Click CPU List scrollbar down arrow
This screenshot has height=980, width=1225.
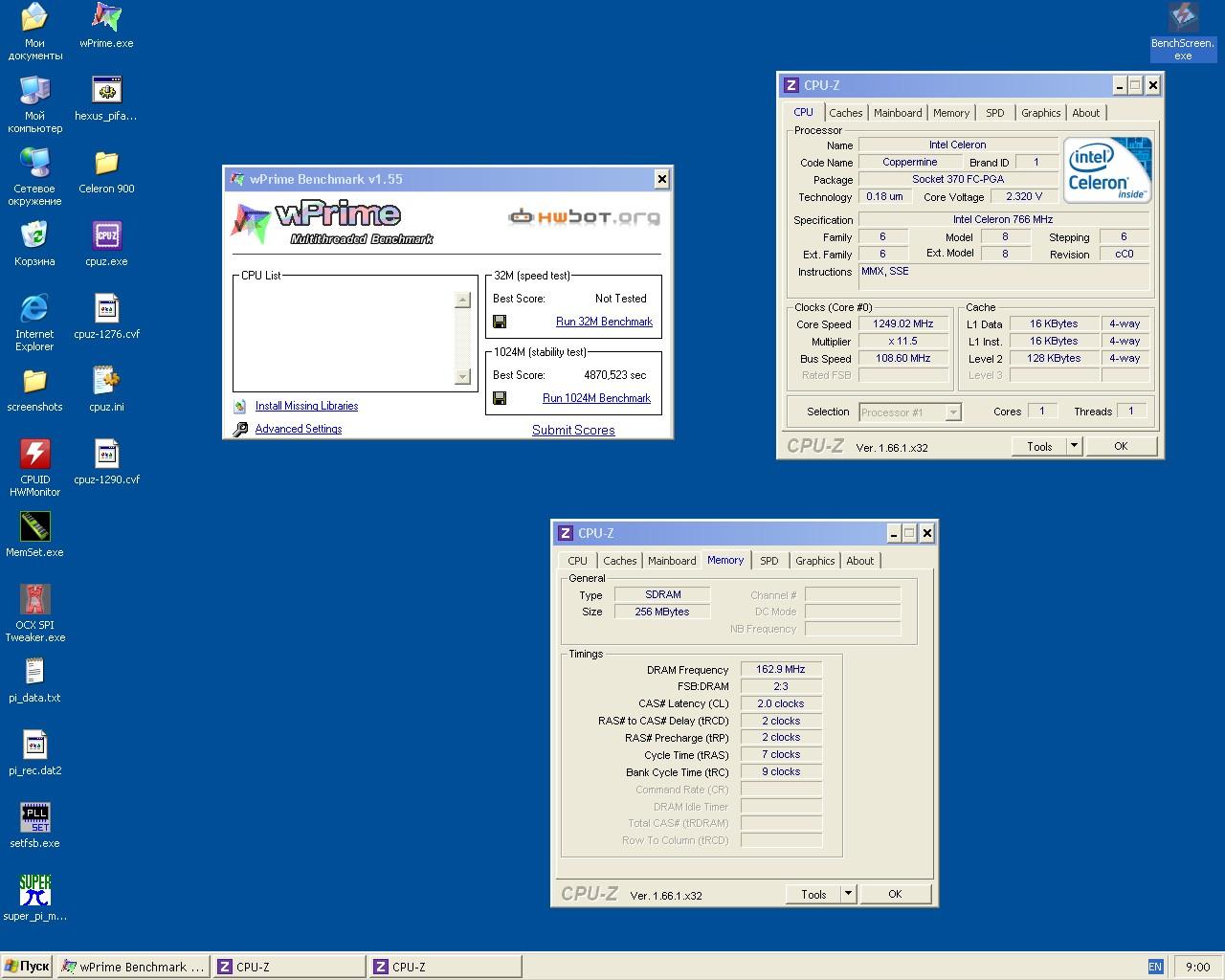point(462,377)
